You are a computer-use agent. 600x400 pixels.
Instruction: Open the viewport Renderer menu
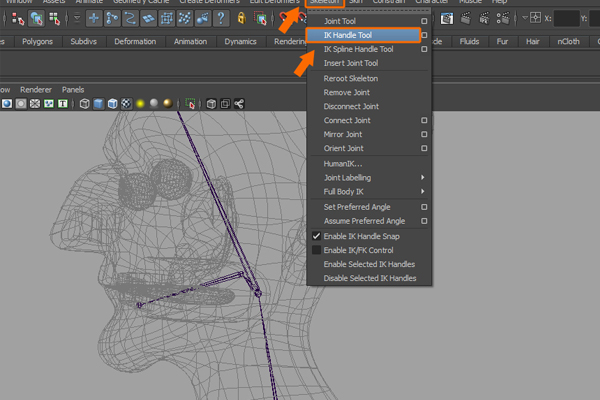click(36, 90)
